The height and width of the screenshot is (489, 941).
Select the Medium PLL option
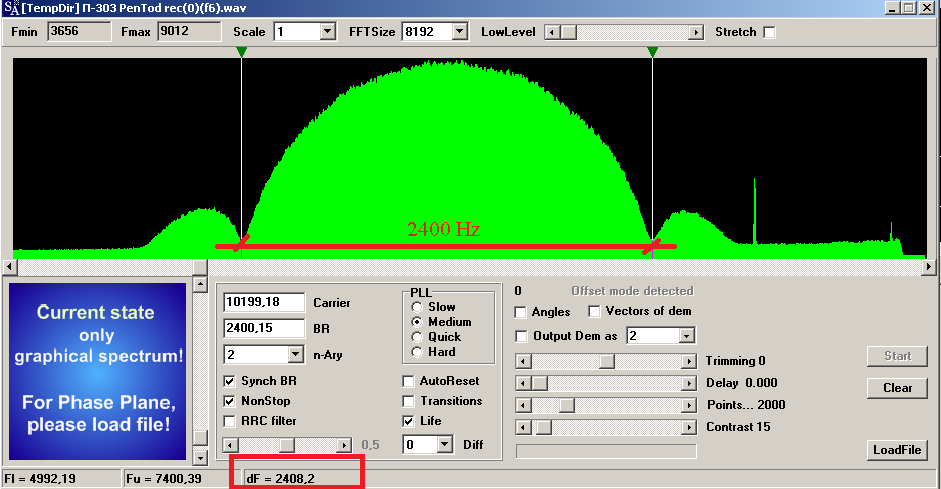(x=417, y=322)
